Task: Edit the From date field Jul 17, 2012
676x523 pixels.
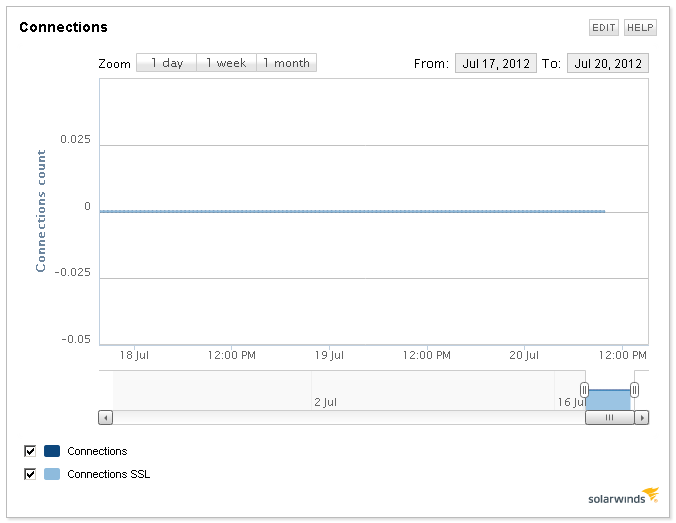Action: tap(496, 63)
